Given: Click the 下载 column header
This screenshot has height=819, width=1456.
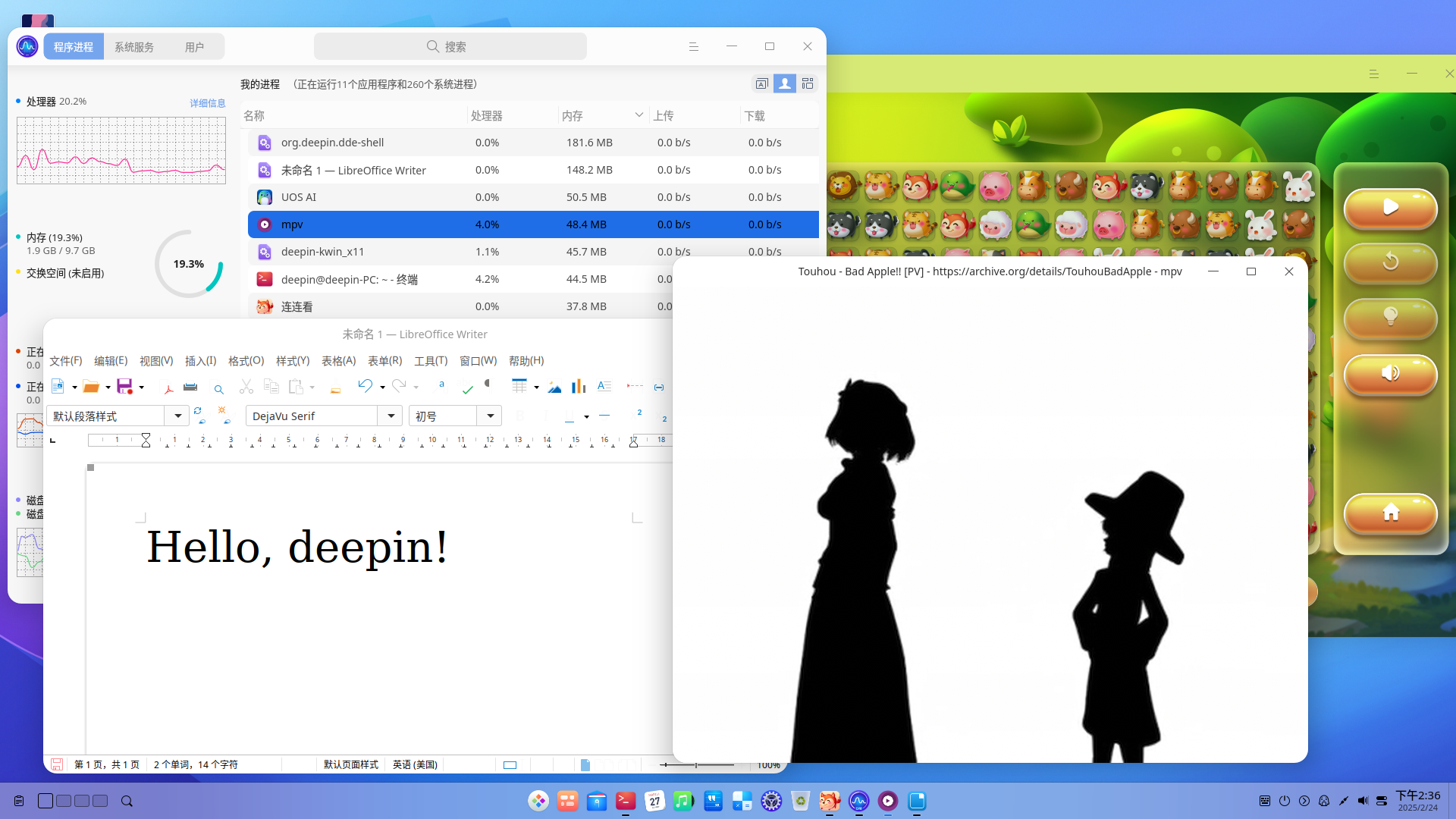Looking at the screenshot, I should point(780,115).
